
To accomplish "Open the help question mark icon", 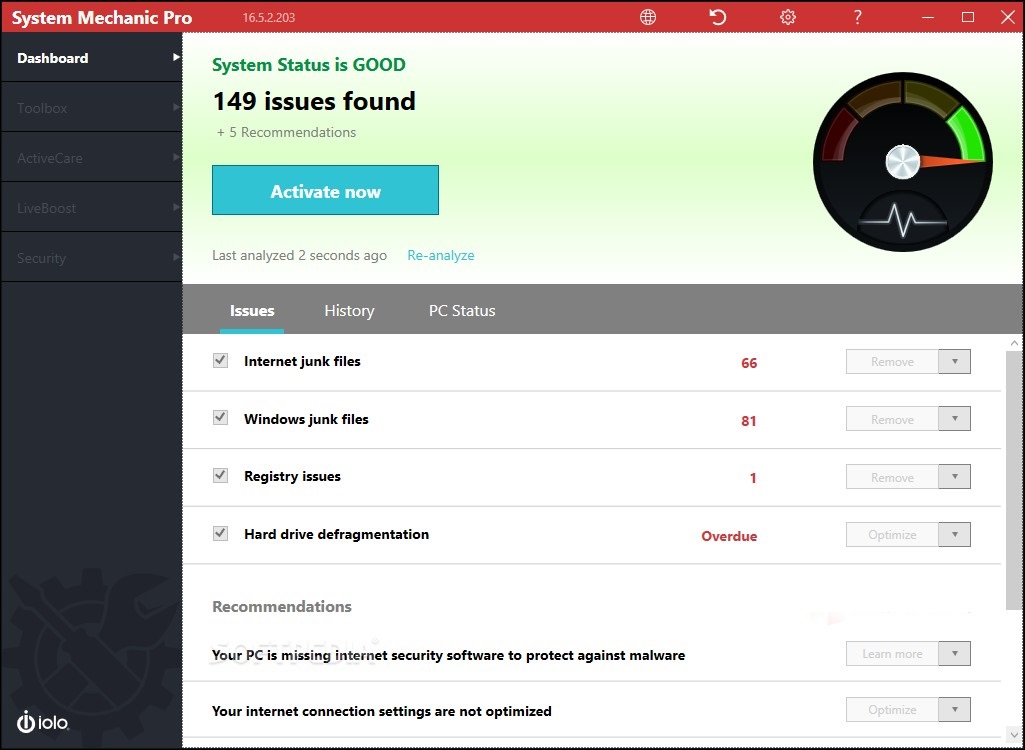I will [x=858, y=17].
